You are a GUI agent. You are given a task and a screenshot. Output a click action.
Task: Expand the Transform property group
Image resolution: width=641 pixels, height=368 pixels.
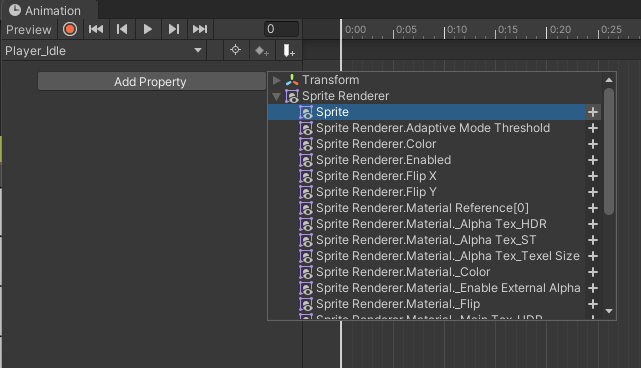(277, 80)
